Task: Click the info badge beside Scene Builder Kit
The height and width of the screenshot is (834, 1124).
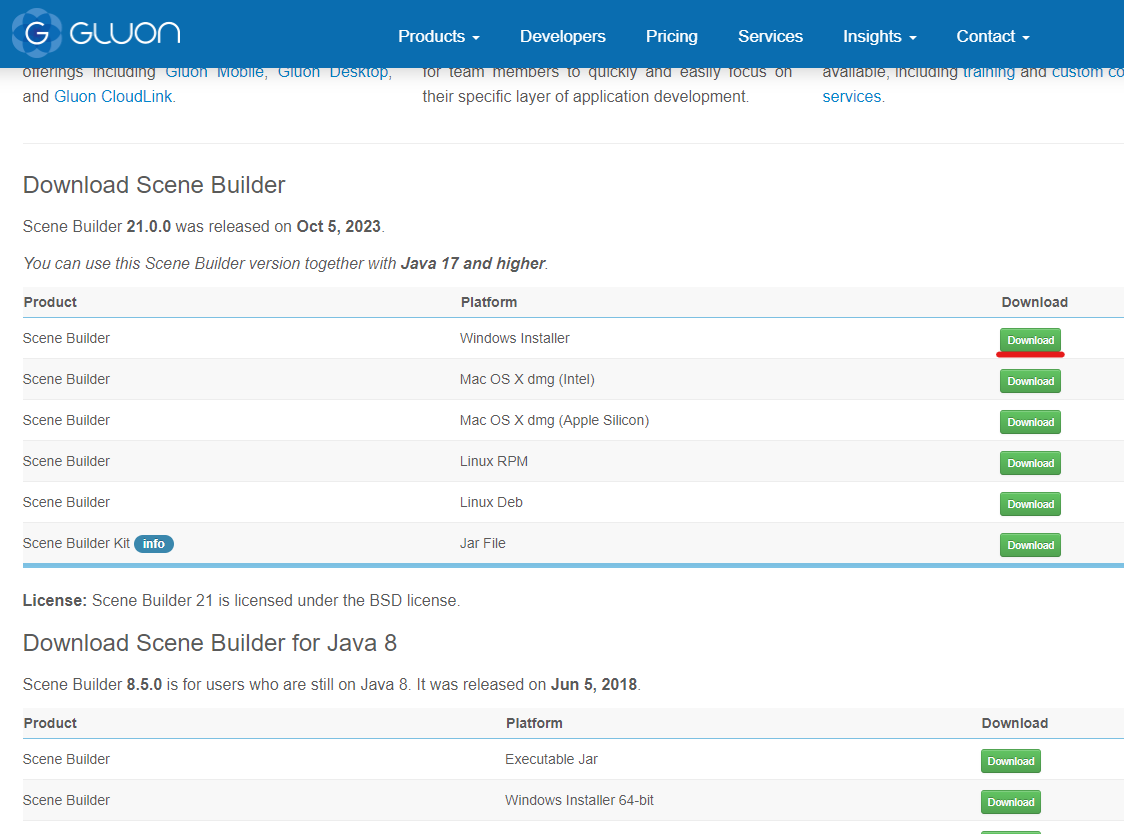Action: click(x=153, y=543)
